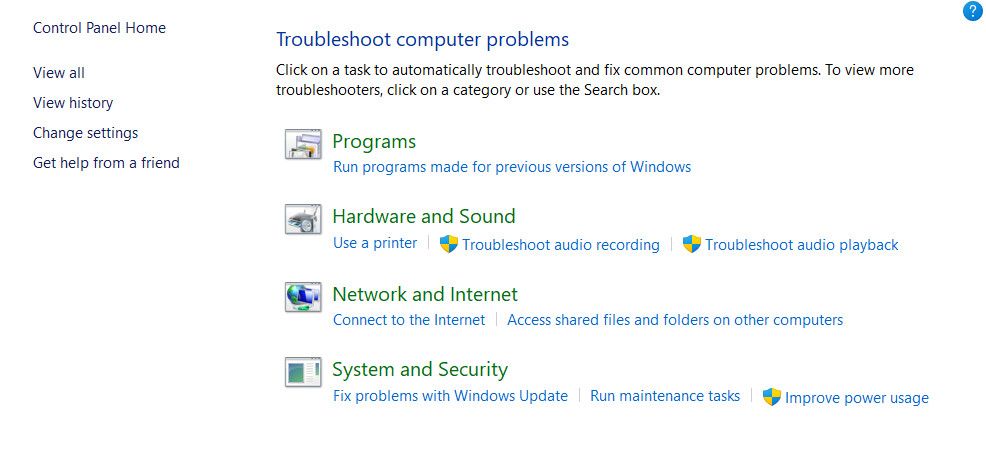Open Change settings in the sidebar
The image size is (986, 475).
pos(86,133)
